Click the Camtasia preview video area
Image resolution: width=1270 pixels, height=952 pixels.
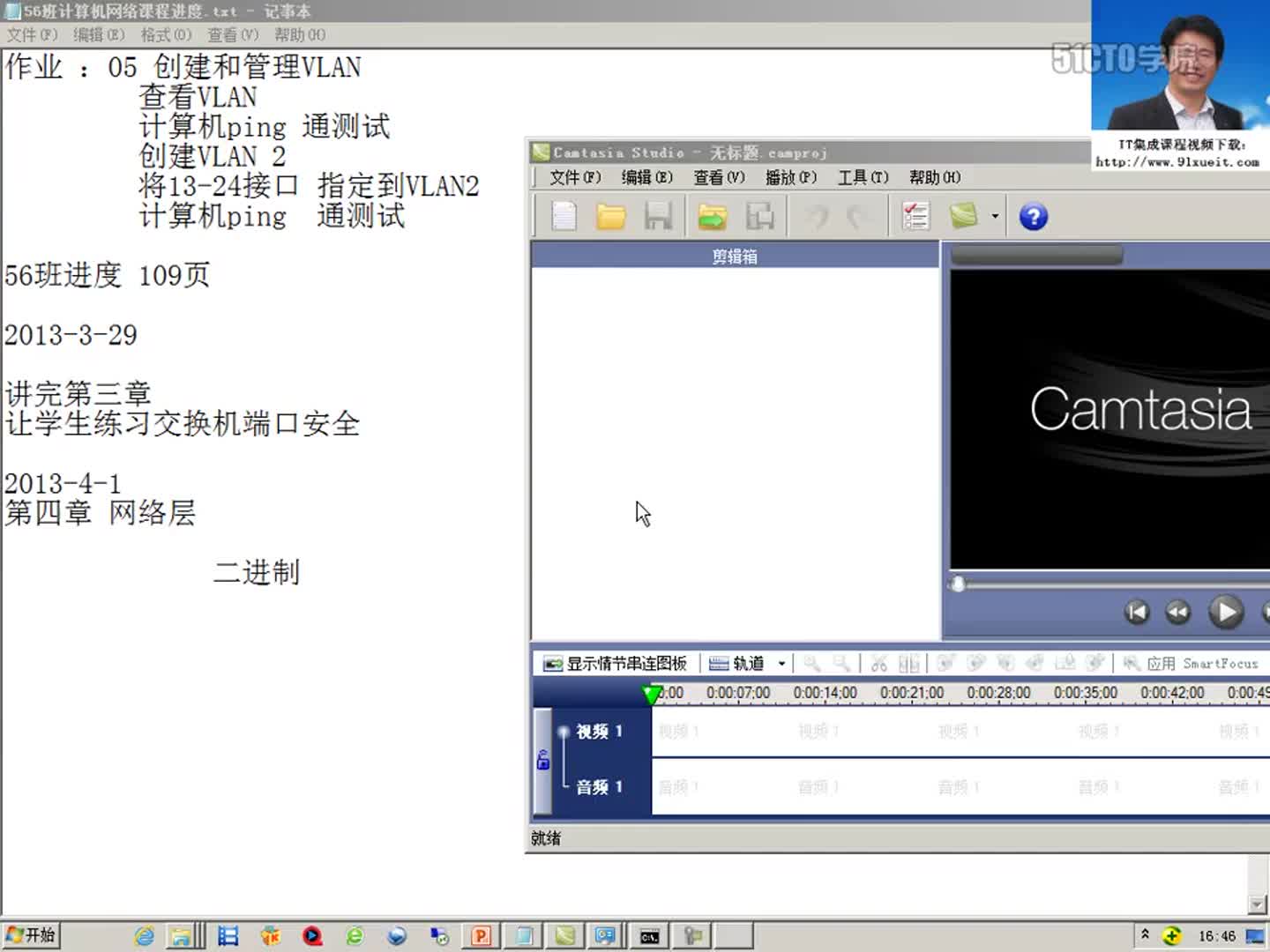1109,419
